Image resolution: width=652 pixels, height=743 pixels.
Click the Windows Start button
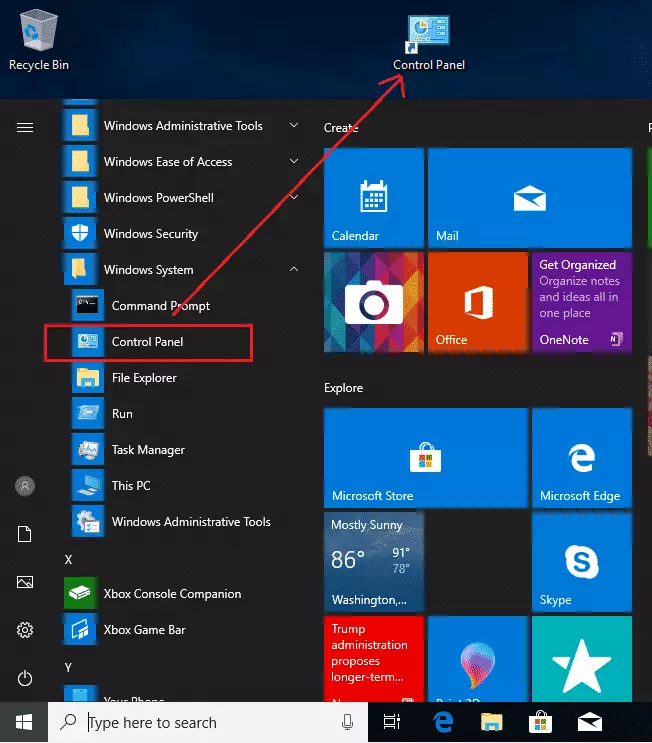[24, 722]
